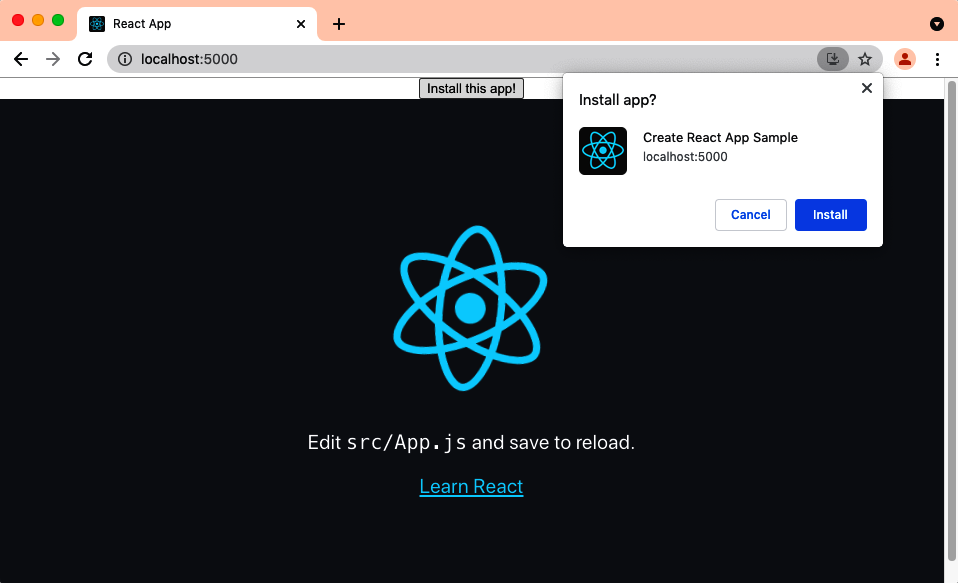Open the Chrome profile avatar
This screenshot has height=583, width=958.
pos(905,59)
